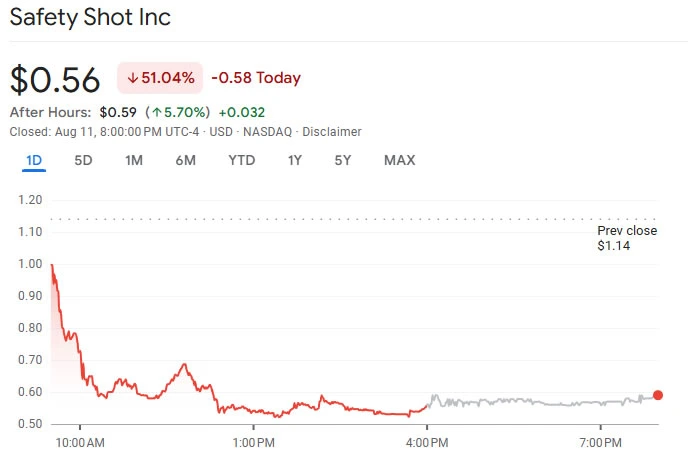Switch to the 1Y chart tab
This screenshot has height=459, width=688.
pos(295,161)
